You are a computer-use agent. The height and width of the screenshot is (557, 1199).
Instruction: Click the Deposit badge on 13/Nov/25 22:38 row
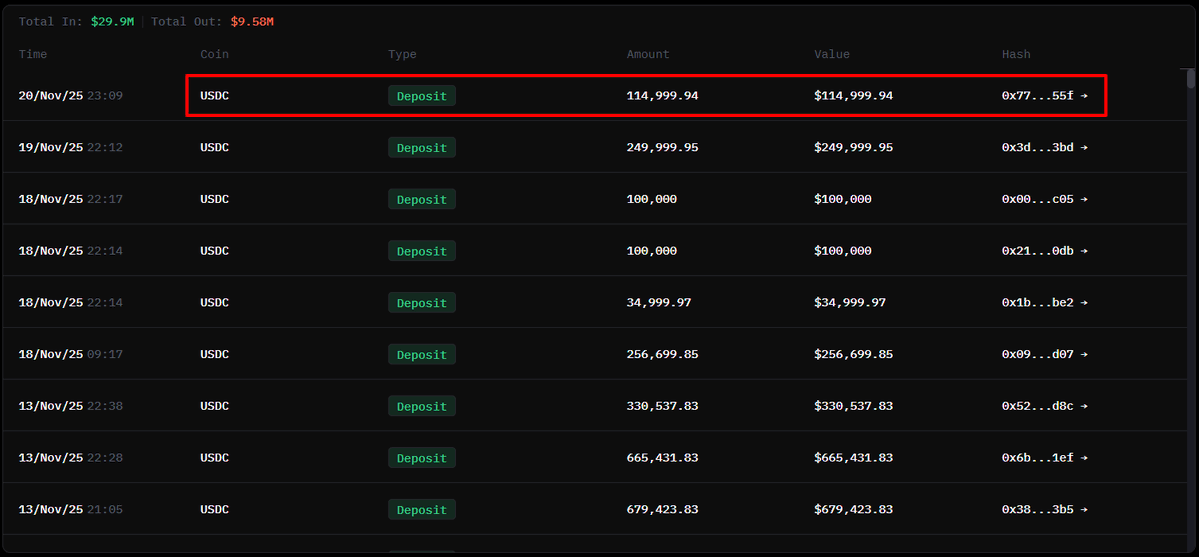click(x=421, y=407)
